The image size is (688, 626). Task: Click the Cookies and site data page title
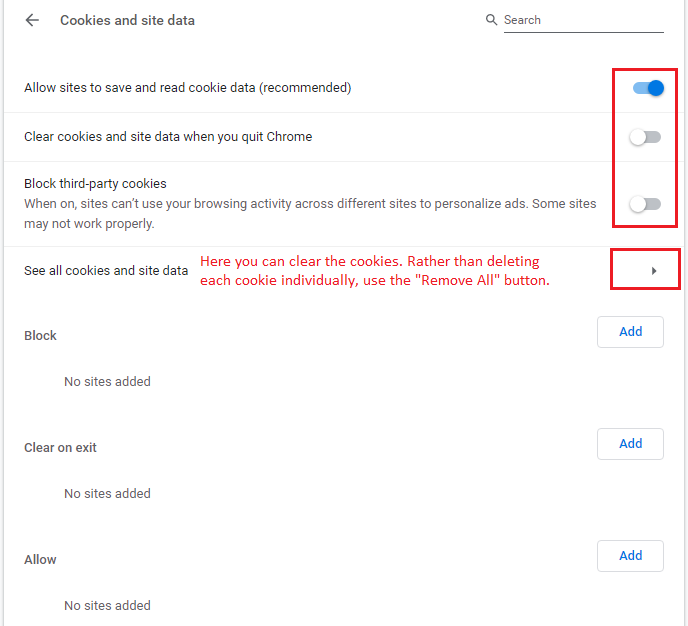pos(127,20)
